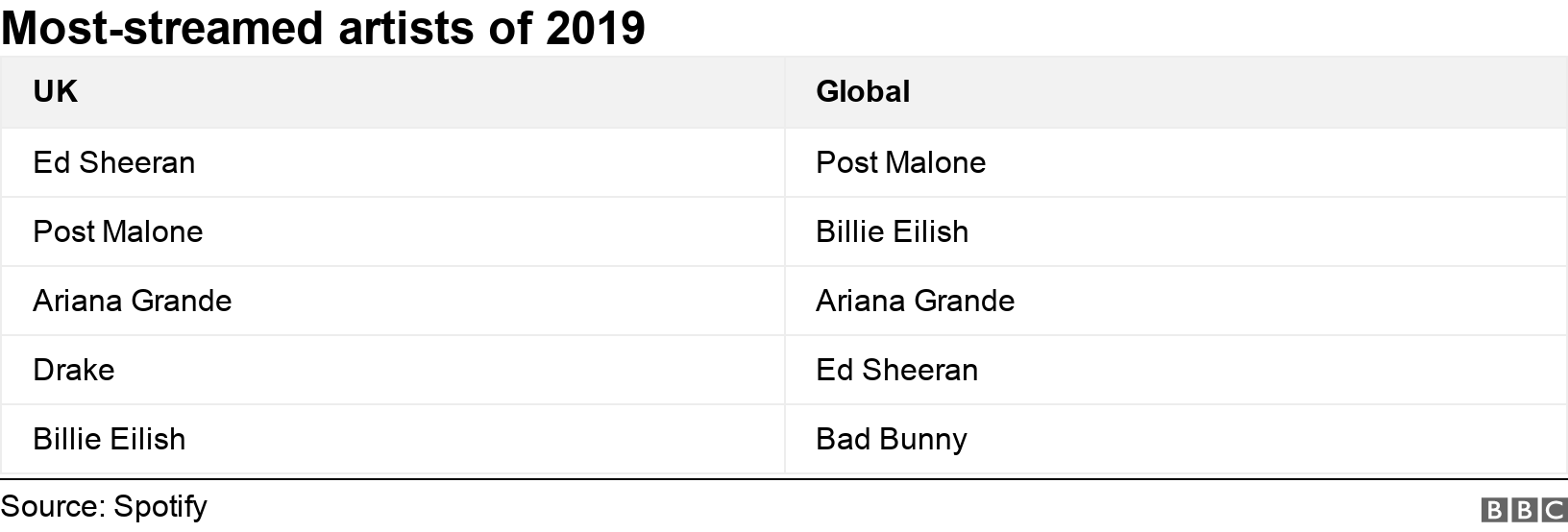Click the Drake cell
The height and width of the screenshot is (532, 1568).
point(73,370)
